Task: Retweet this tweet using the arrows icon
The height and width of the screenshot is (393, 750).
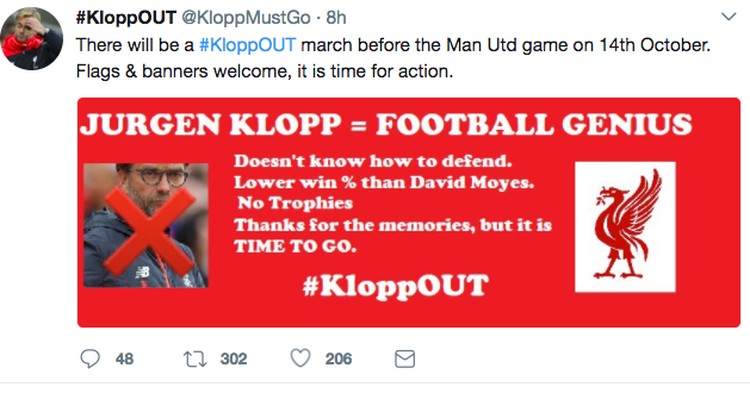Action: [196, 359]
